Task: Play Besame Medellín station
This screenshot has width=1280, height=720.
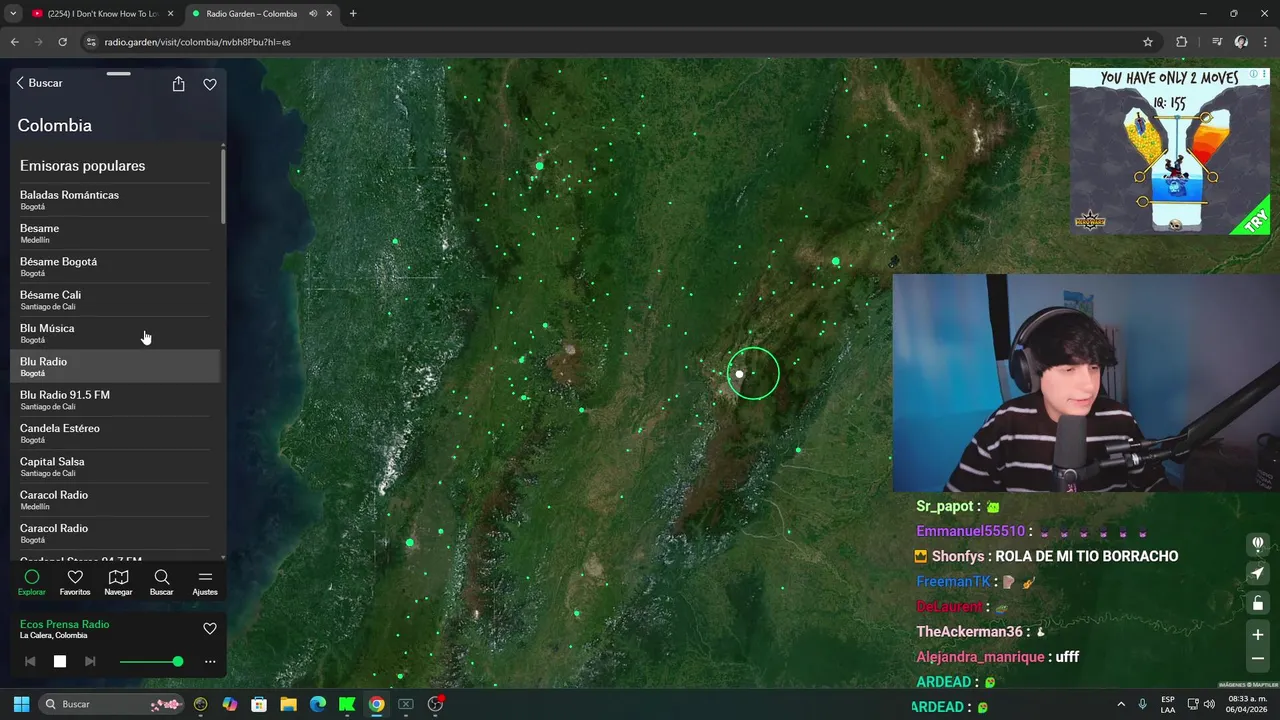Action: (x=115, y=233)
